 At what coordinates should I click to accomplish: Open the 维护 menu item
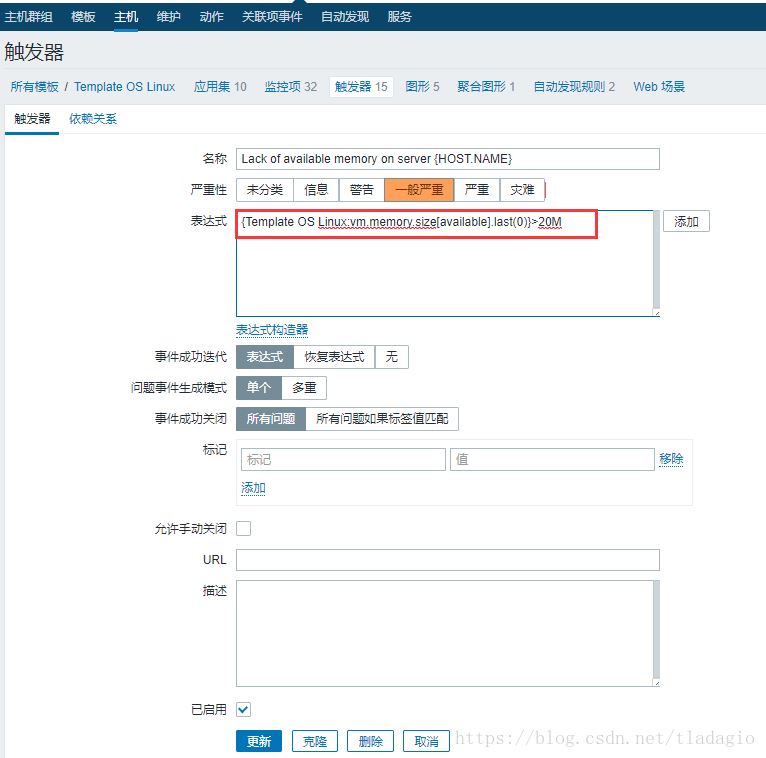click(x=169, y=17)
